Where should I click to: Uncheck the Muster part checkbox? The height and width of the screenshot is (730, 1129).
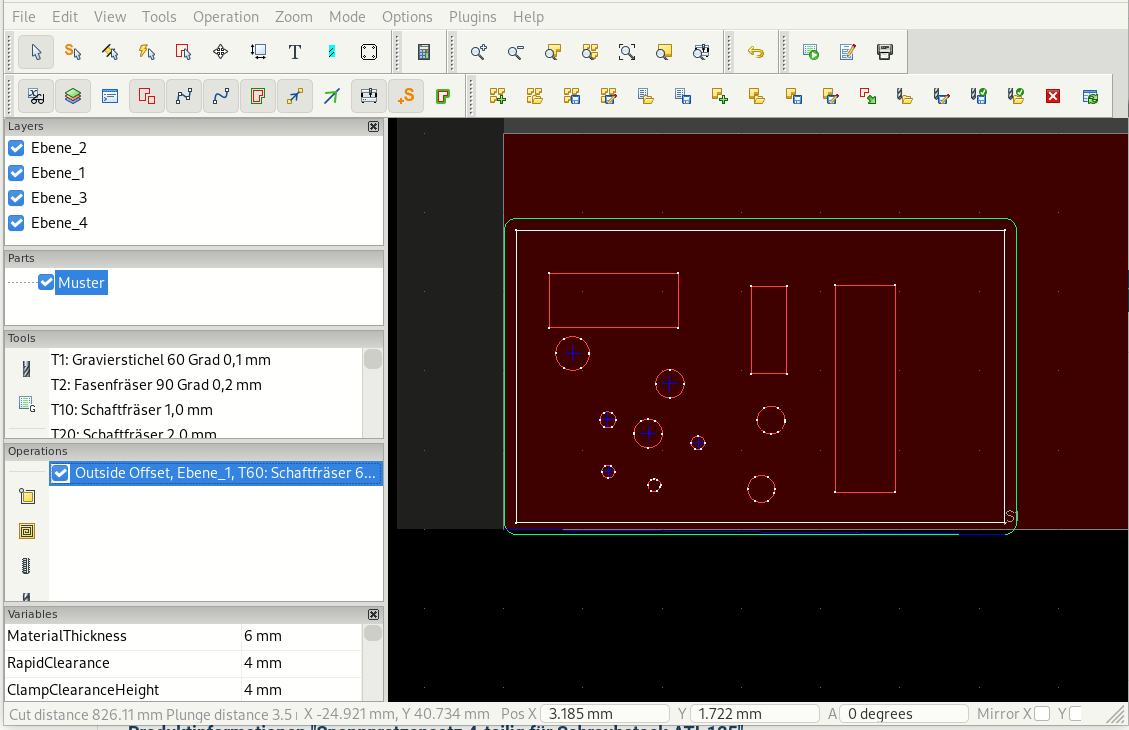point(46,282)
